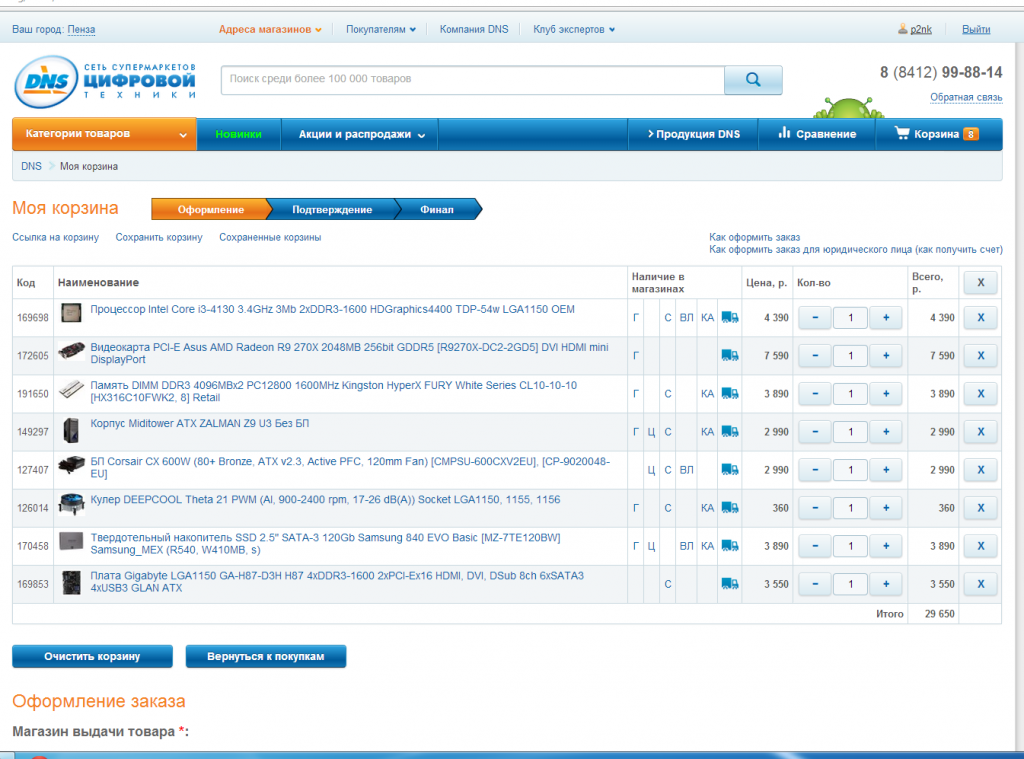Increase quantity of Kingston HyperX memory

coord(885,394)
